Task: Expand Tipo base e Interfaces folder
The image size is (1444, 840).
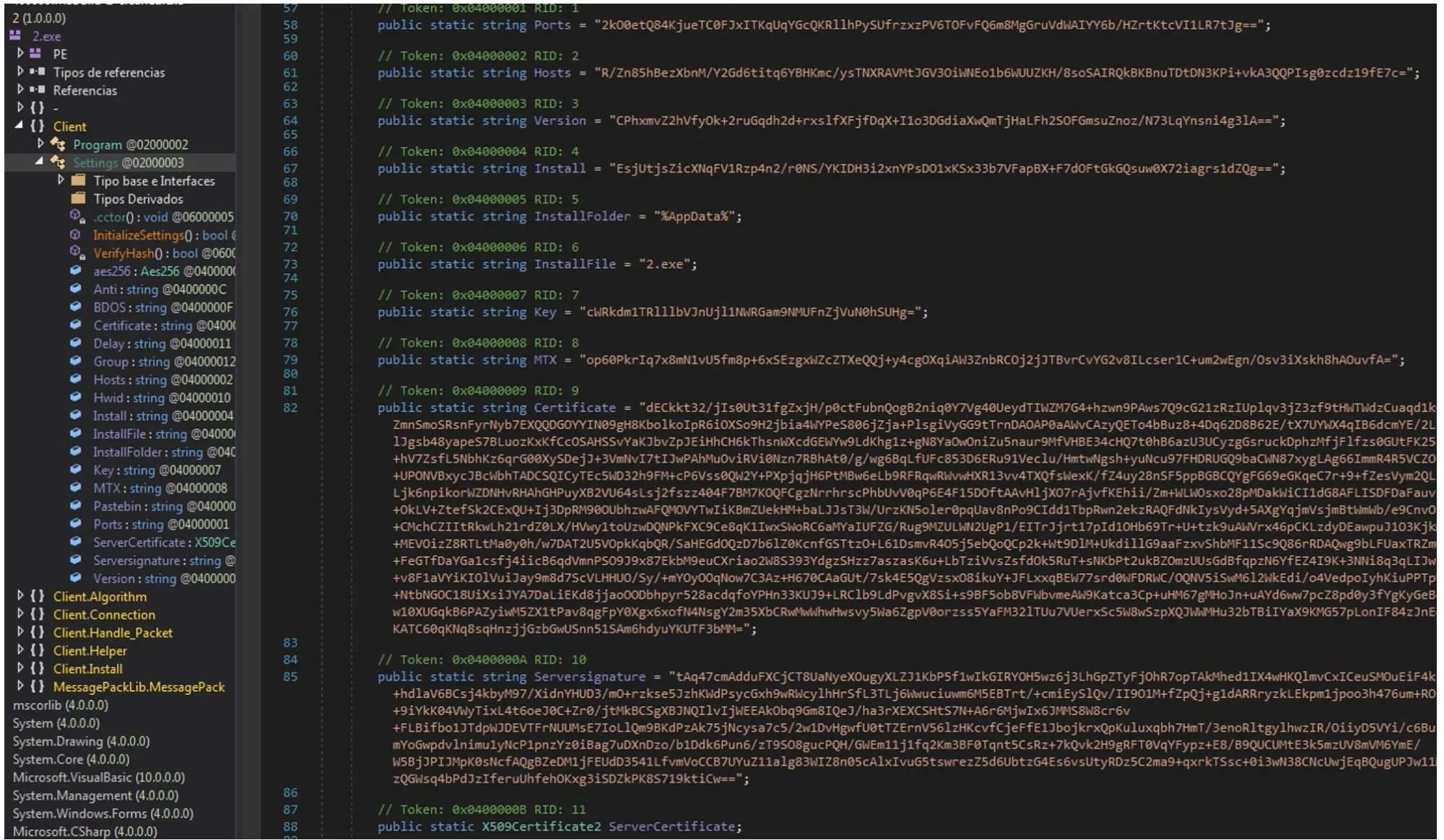Action: (61, 180)
